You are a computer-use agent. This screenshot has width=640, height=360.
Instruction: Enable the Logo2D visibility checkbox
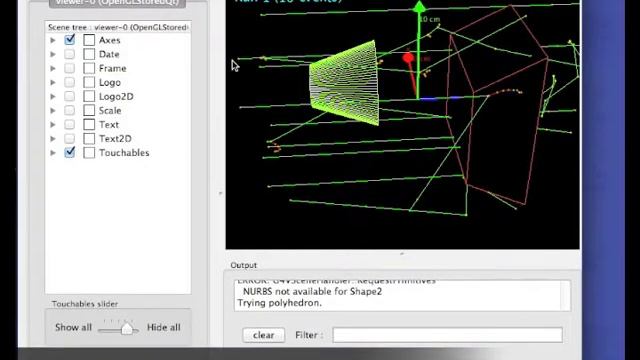click(70, 96)
